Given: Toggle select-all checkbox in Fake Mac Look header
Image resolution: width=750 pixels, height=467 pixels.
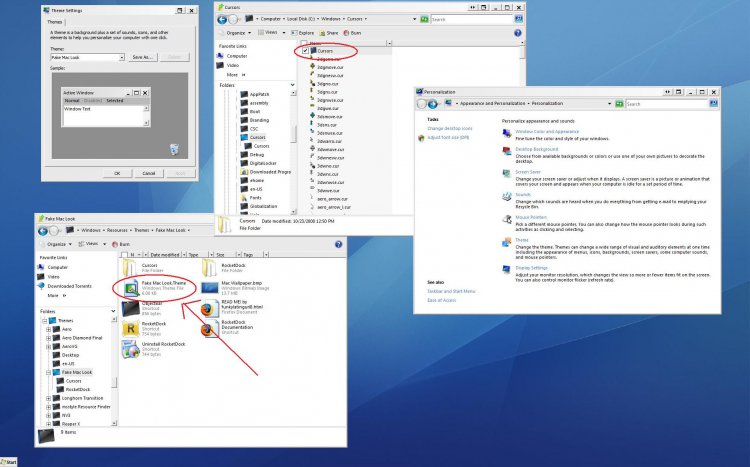Looking at the screenshot, I should click(124, 255).
